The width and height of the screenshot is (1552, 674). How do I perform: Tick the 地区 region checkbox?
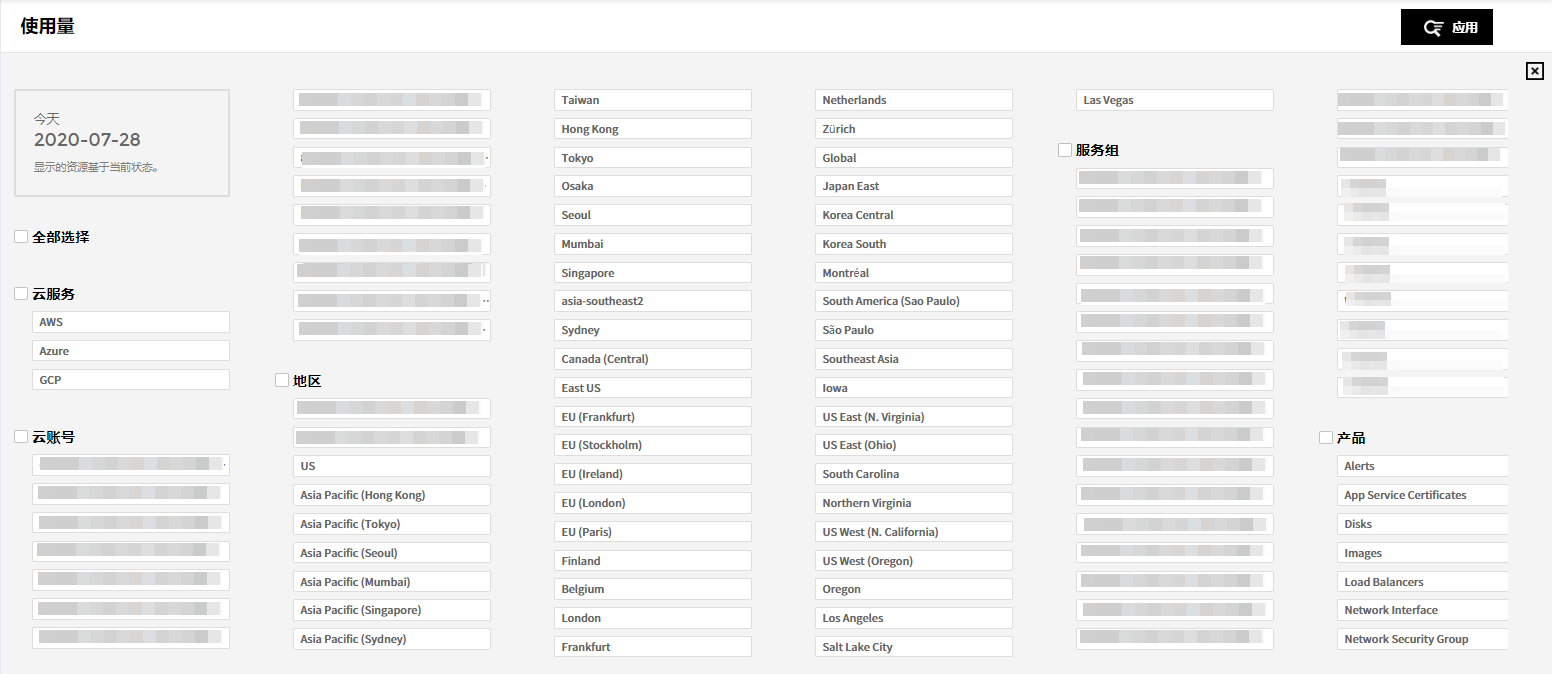pos(282,380)
